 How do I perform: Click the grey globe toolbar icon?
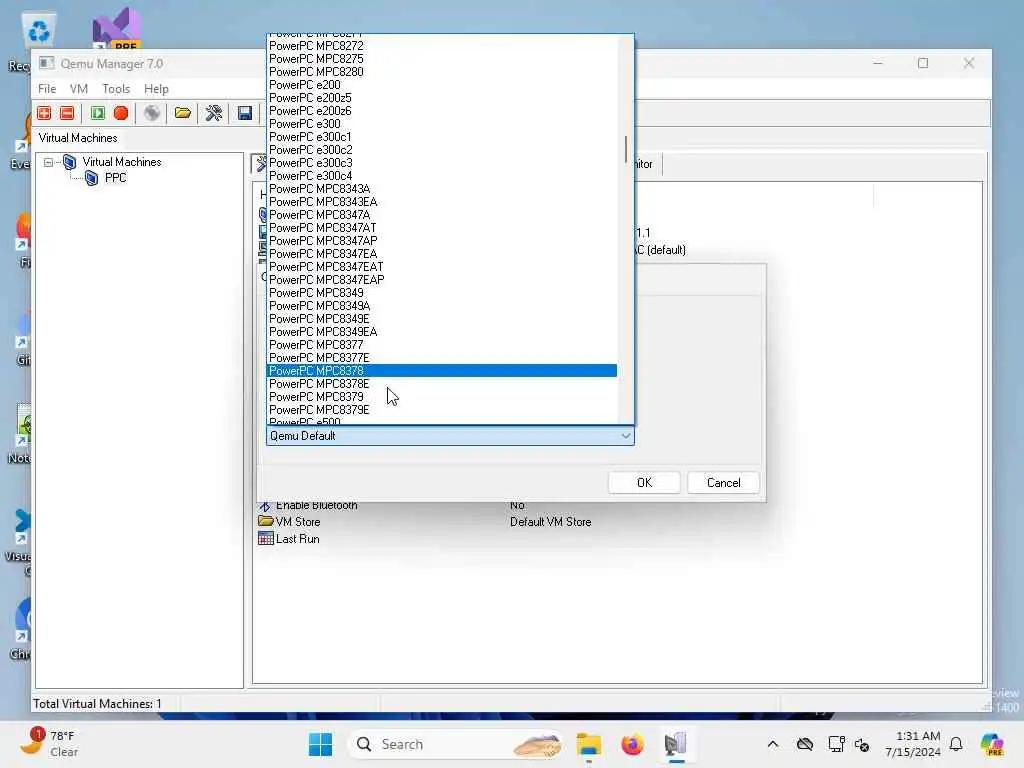152,113
